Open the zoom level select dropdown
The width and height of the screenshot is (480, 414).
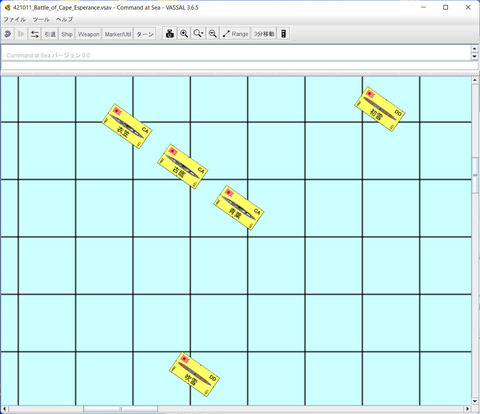(x=198, y=34)
